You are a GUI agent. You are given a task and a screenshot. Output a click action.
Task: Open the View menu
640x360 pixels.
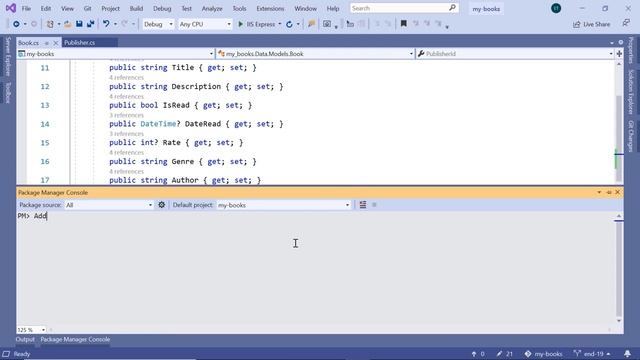[x=67, y=8]
